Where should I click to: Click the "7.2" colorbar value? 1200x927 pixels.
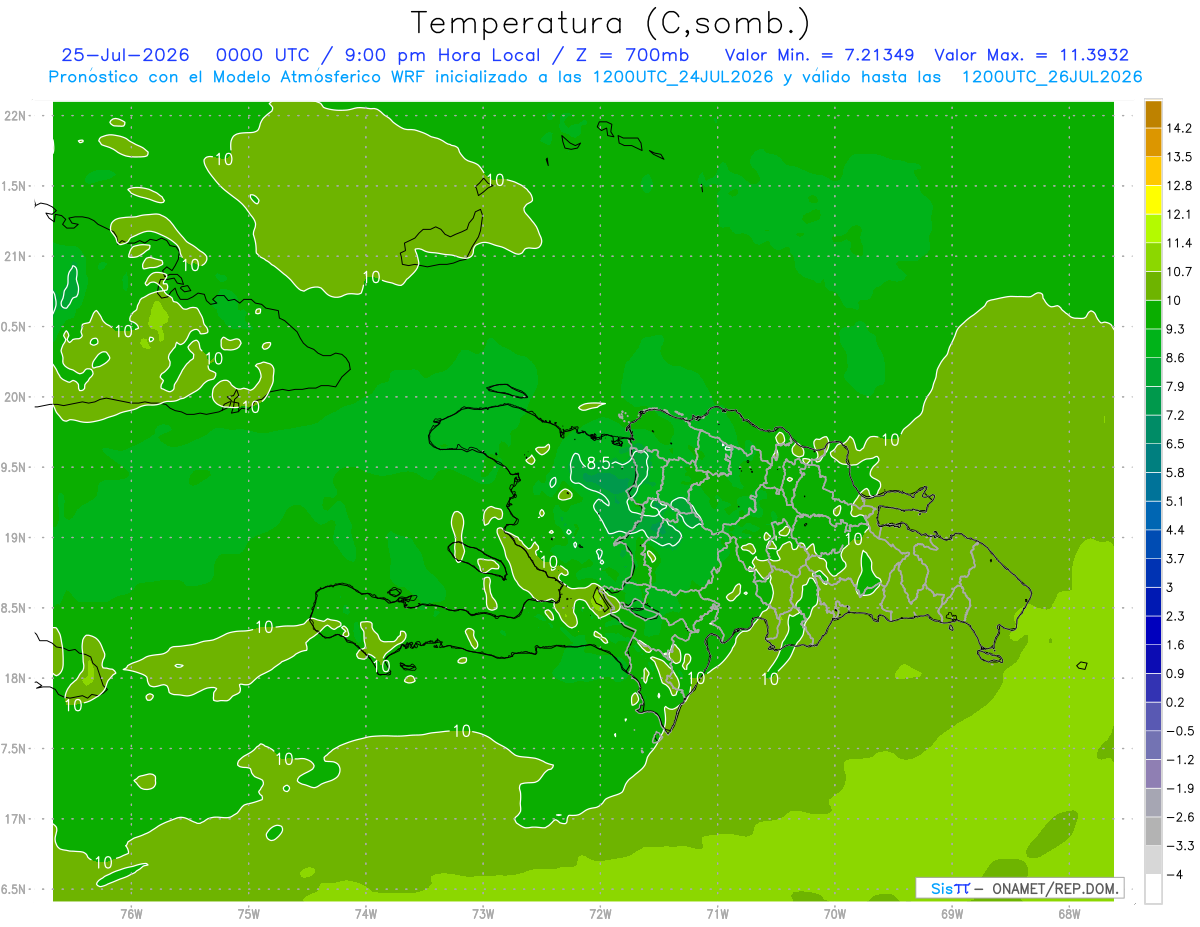coord(1175,414)
